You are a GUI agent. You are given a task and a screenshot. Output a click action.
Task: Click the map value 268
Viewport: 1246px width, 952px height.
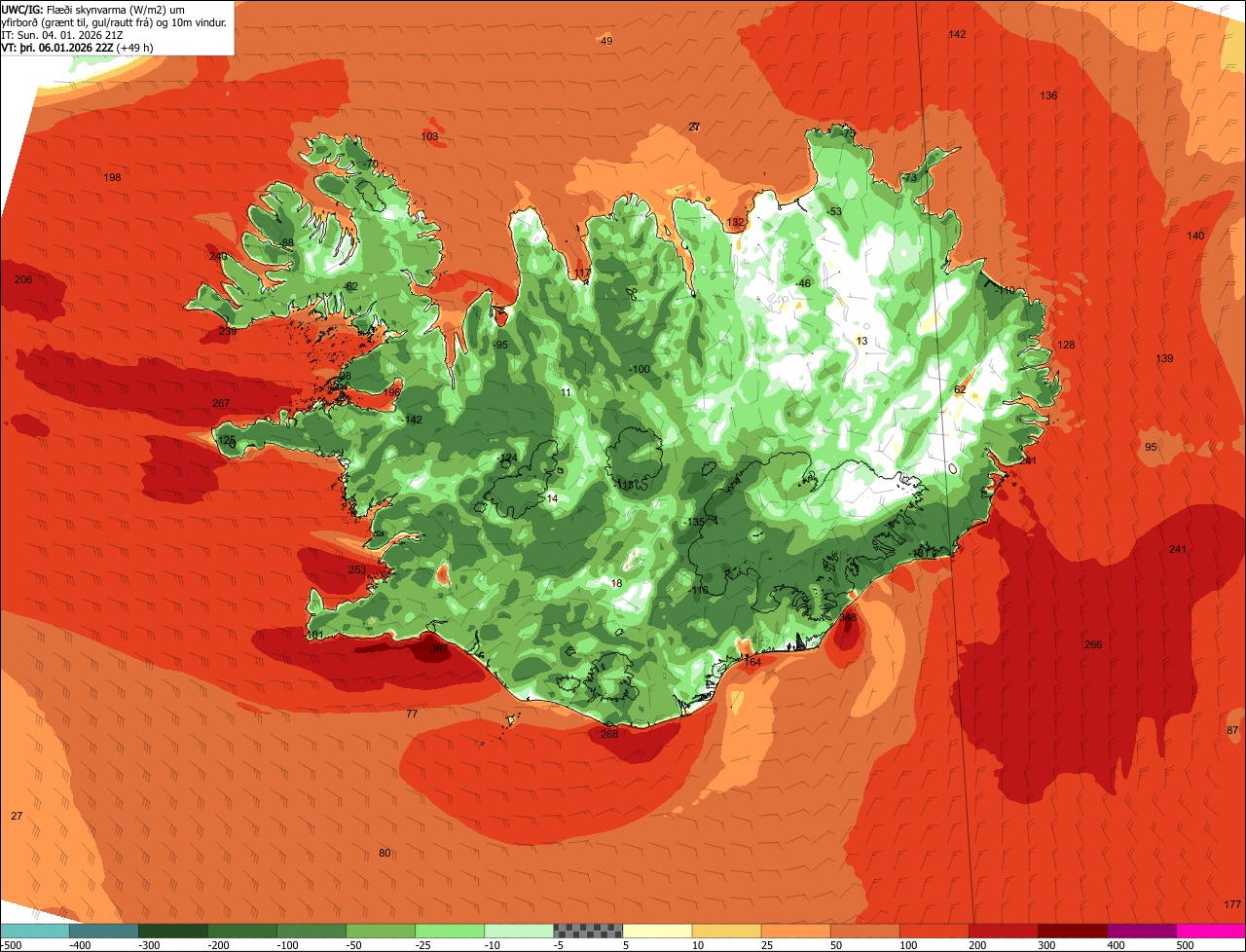(x=609, y=734)
